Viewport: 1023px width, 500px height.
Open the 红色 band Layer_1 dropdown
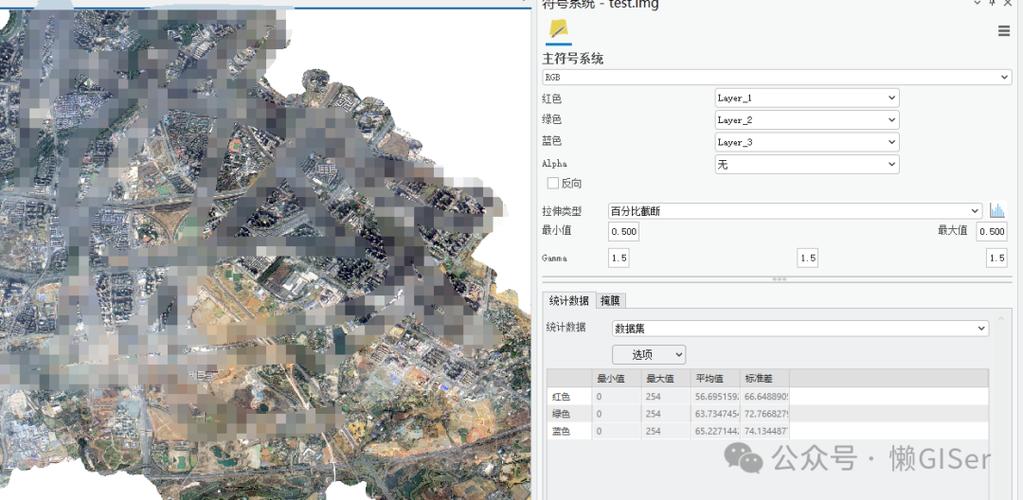click(x=807, y=99)
